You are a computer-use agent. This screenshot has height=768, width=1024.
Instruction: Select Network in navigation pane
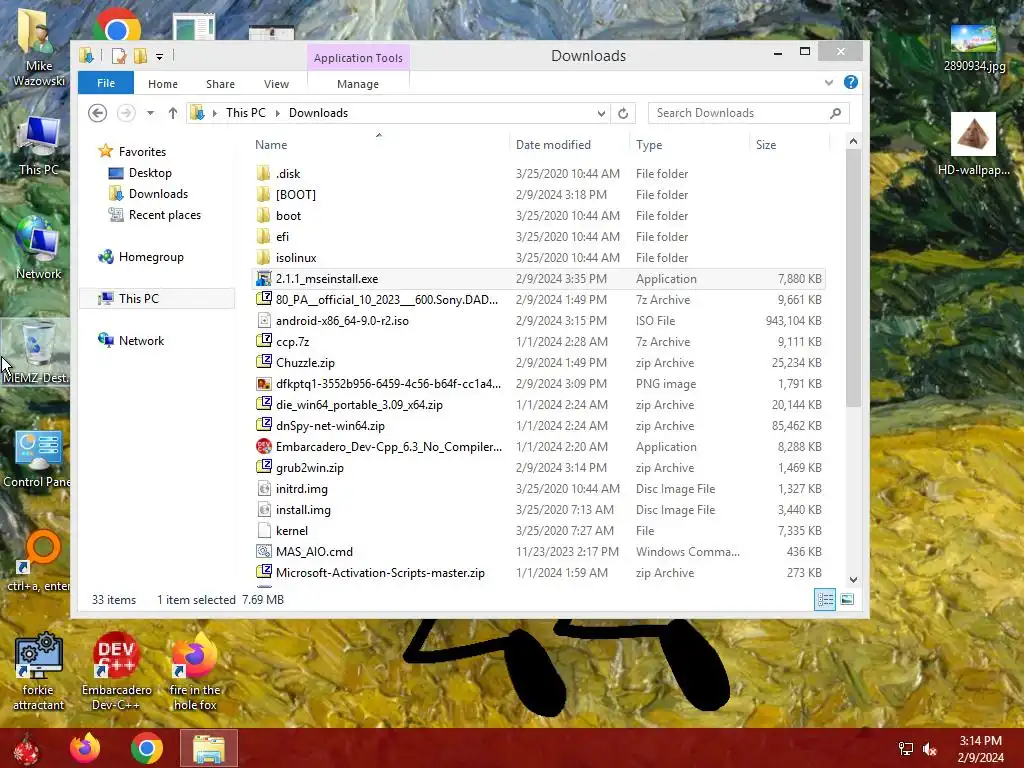coord(141,340)
